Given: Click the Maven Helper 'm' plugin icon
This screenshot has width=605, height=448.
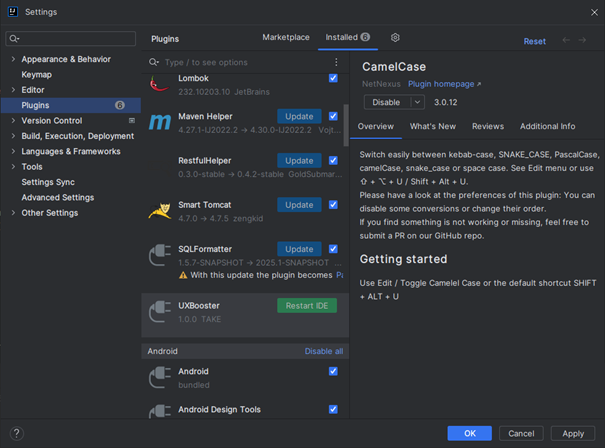Looking at the screenshot, I should click(159, 122).
